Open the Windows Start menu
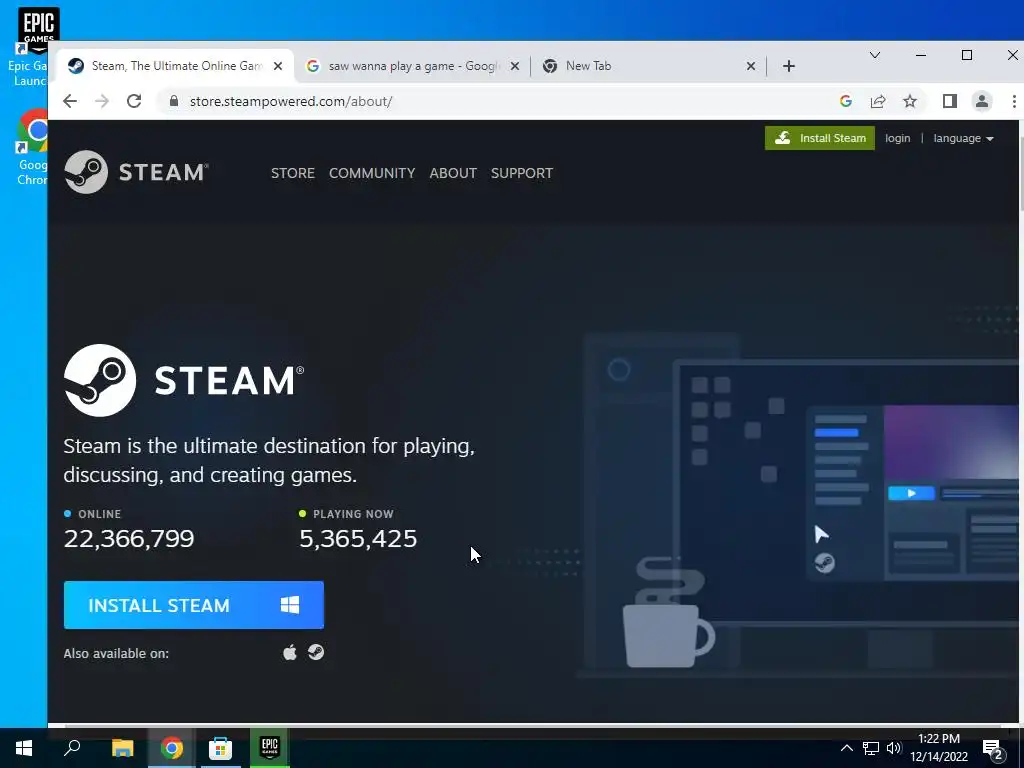 (x=24, y=748)
